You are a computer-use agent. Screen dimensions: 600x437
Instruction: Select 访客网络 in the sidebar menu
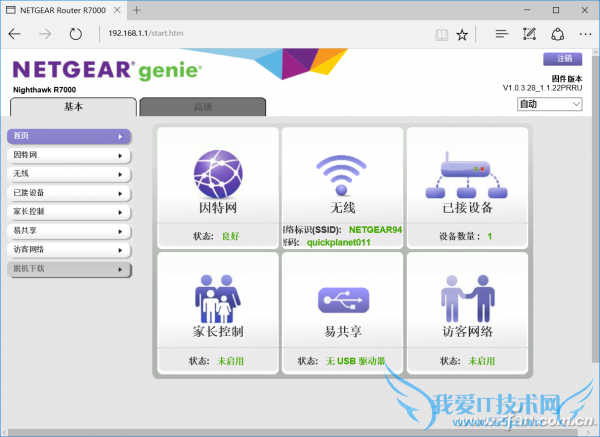tap(69, 250)
